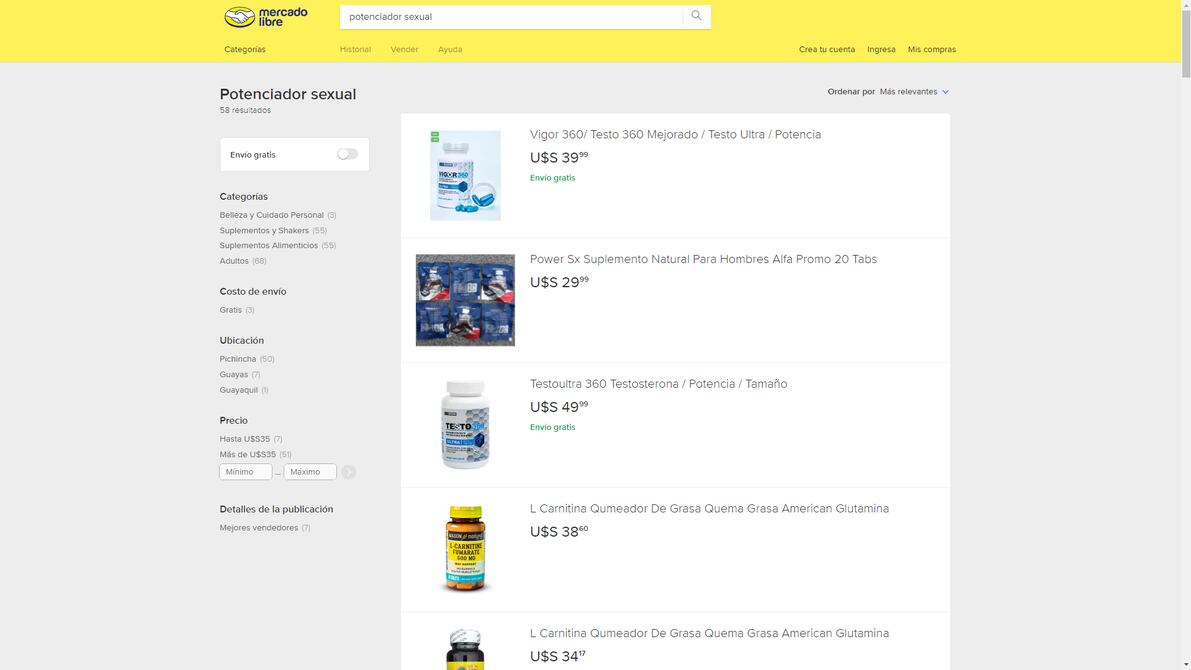The width and height of the screenshot is (1191, 670).
Task: Click the Crea tu cuenta link
Action: point(827,49)
